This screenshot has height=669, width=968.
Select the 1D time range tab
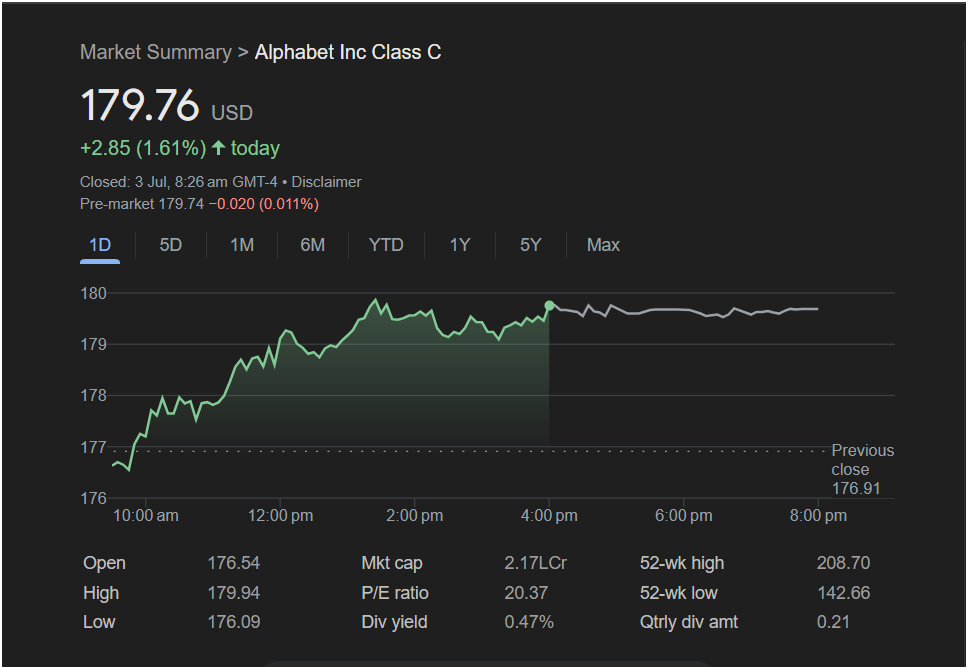tap(100, 246)
